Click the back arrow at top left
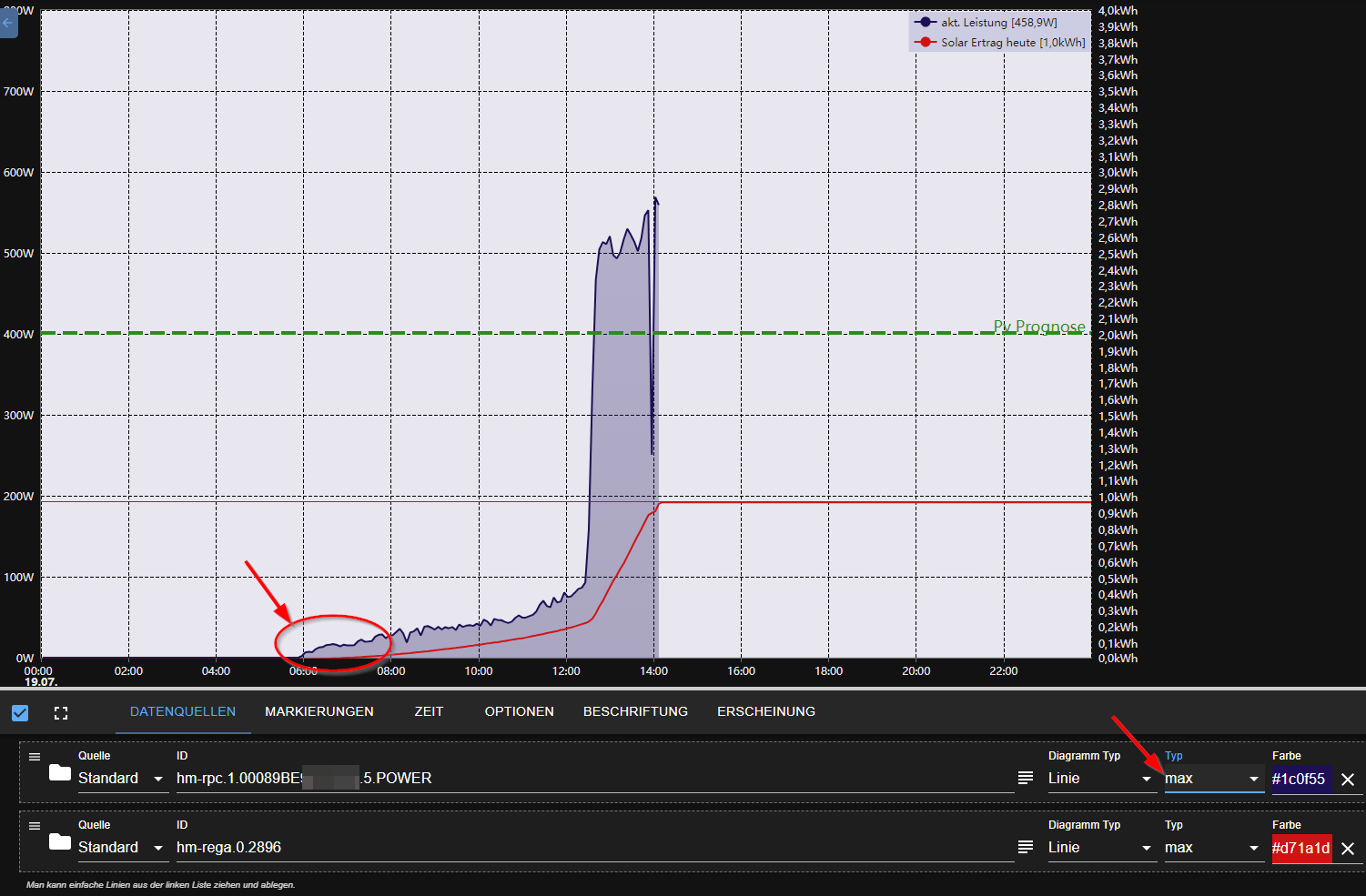This screenshot has width=1366, height=896. coord(8,23)
